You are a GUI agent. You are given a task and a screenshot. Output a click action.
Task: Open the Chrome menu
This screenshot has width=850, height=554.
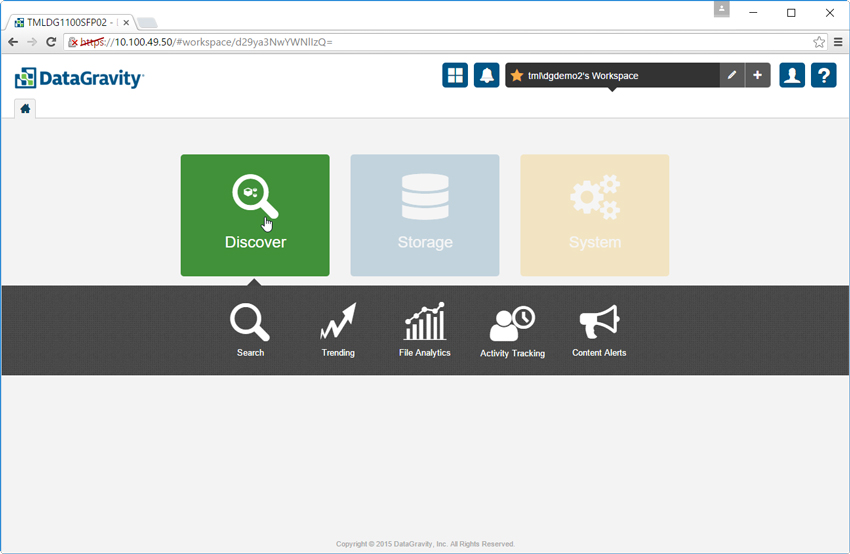(838, 42)
